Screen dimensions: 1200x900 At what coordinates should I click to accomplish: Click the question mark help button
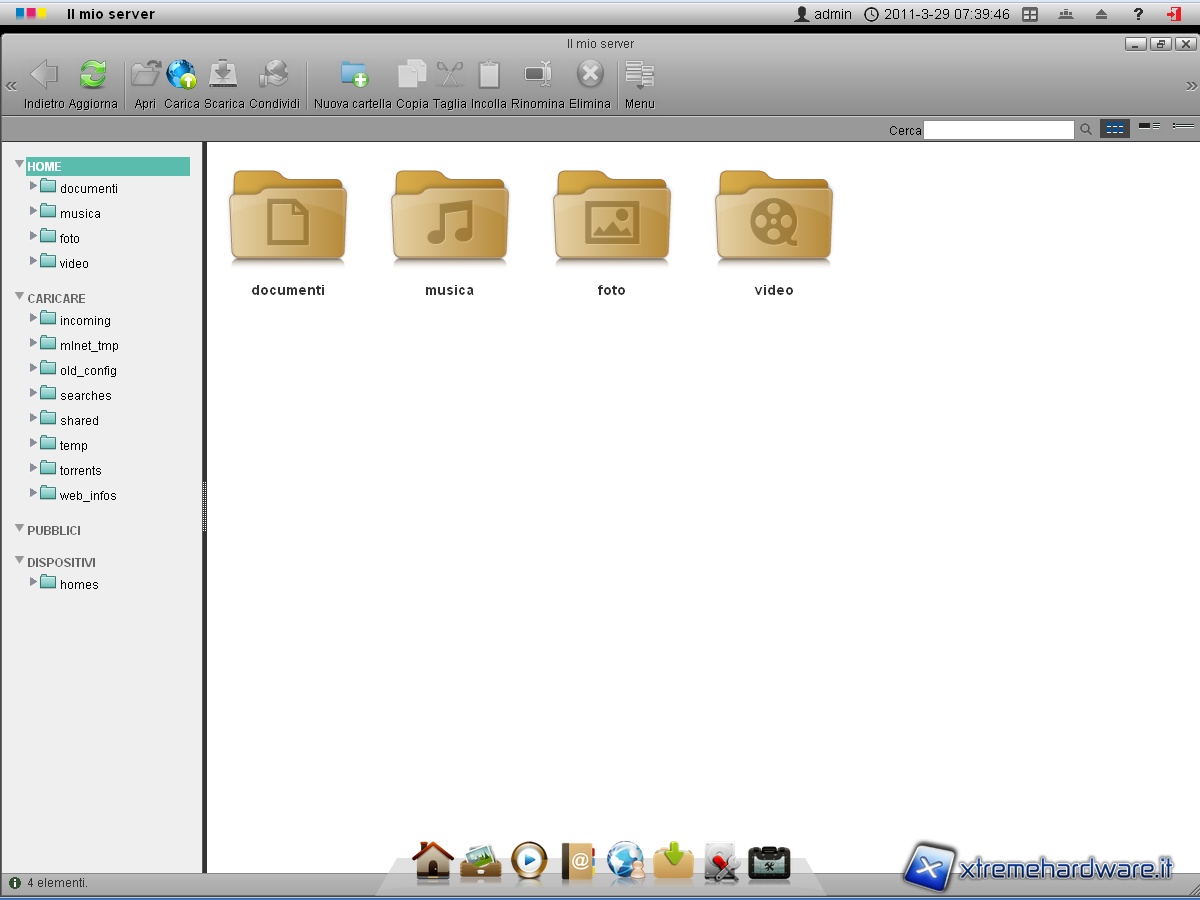(x=1138, y=14)
